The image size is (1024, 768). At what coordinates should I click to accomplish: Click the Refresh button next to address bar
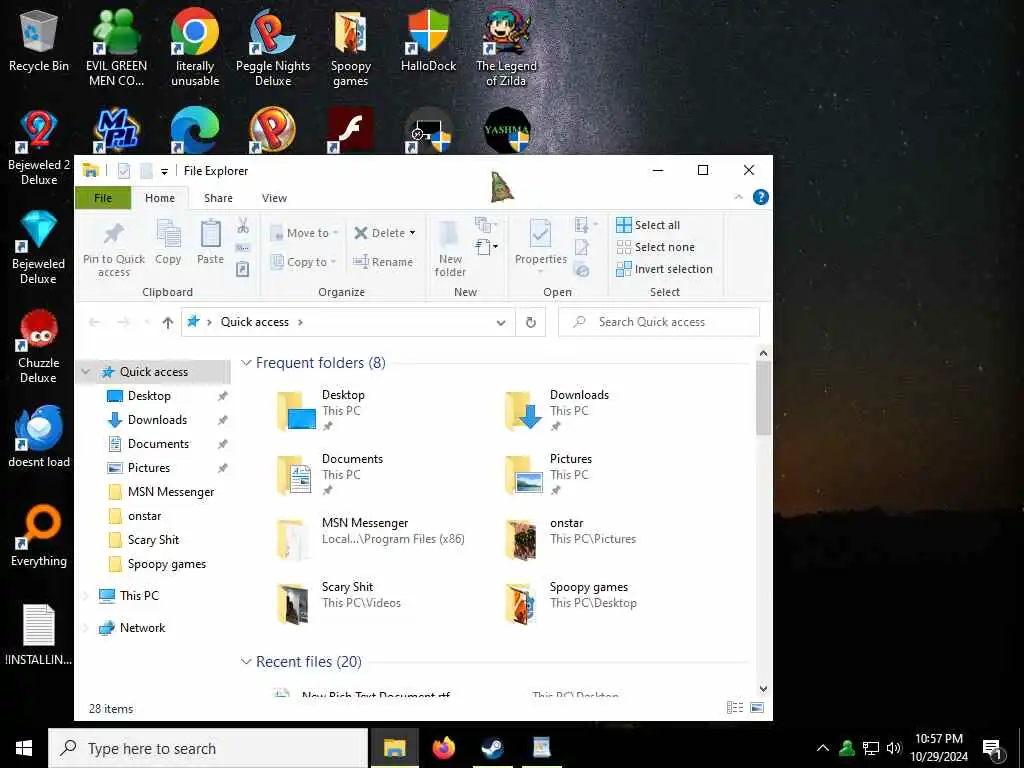(x=531, y=322)
